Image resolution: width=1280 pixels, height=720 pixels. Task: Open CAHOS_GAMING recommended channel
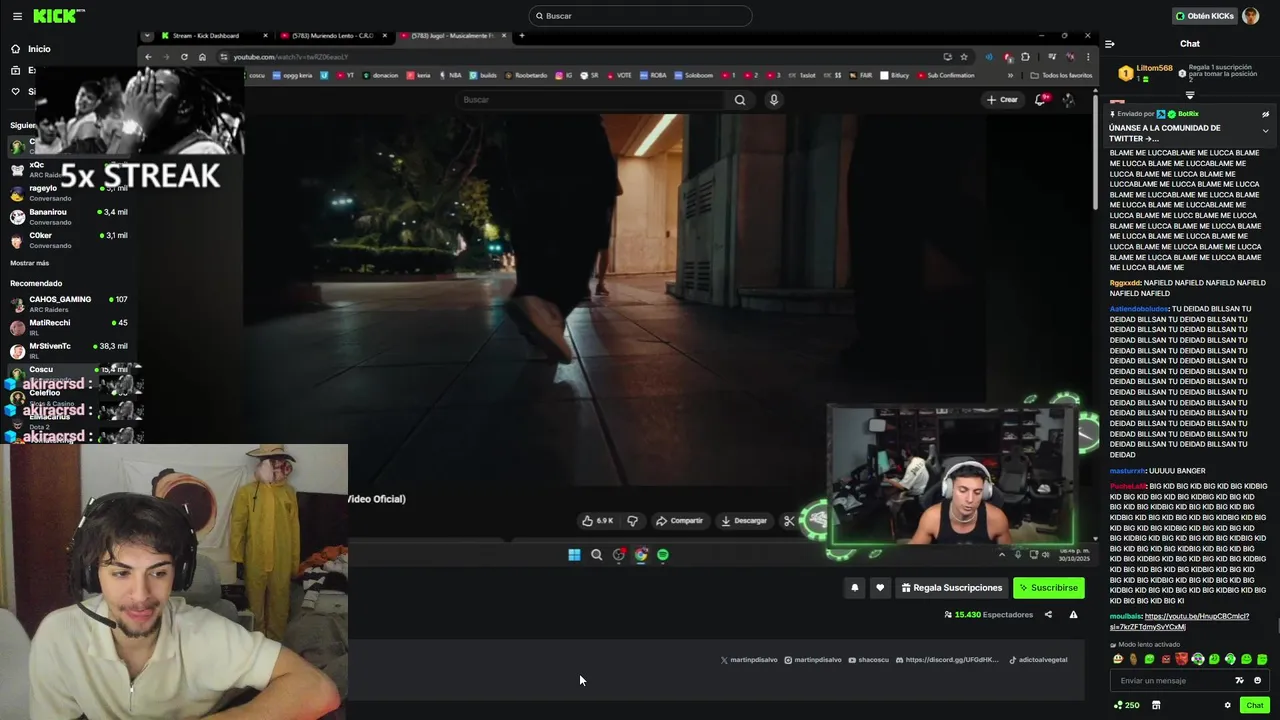pos(68,304)
